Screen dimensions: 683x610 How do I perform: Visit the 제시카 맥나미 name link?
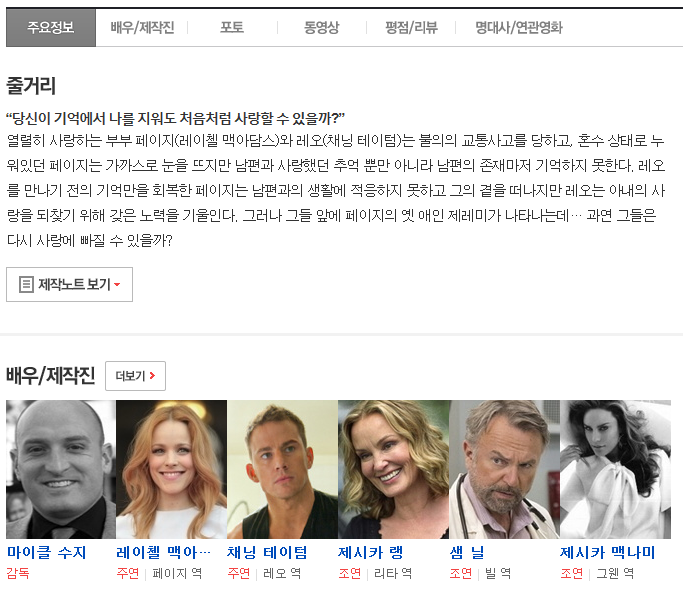607,552
